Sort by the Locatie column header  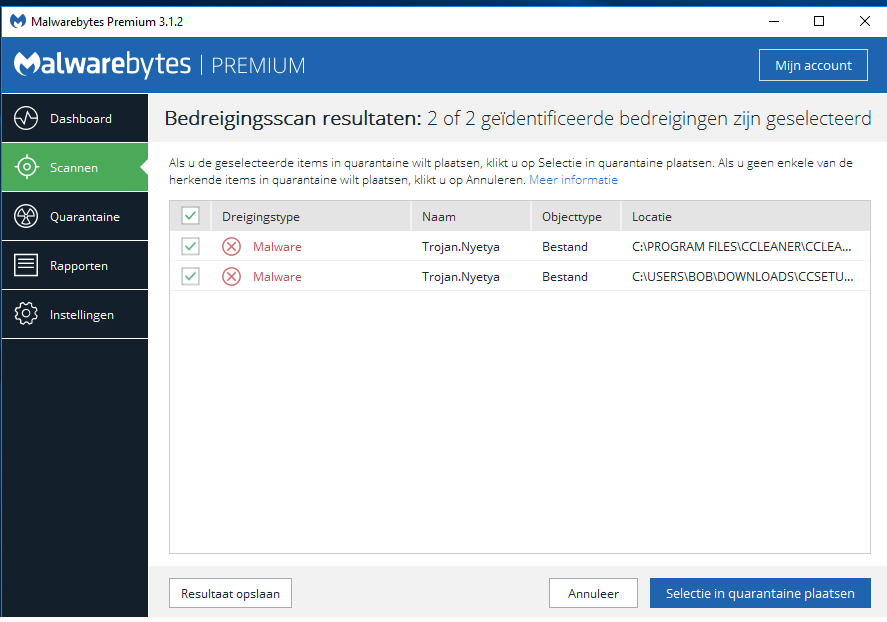(746, 217)
